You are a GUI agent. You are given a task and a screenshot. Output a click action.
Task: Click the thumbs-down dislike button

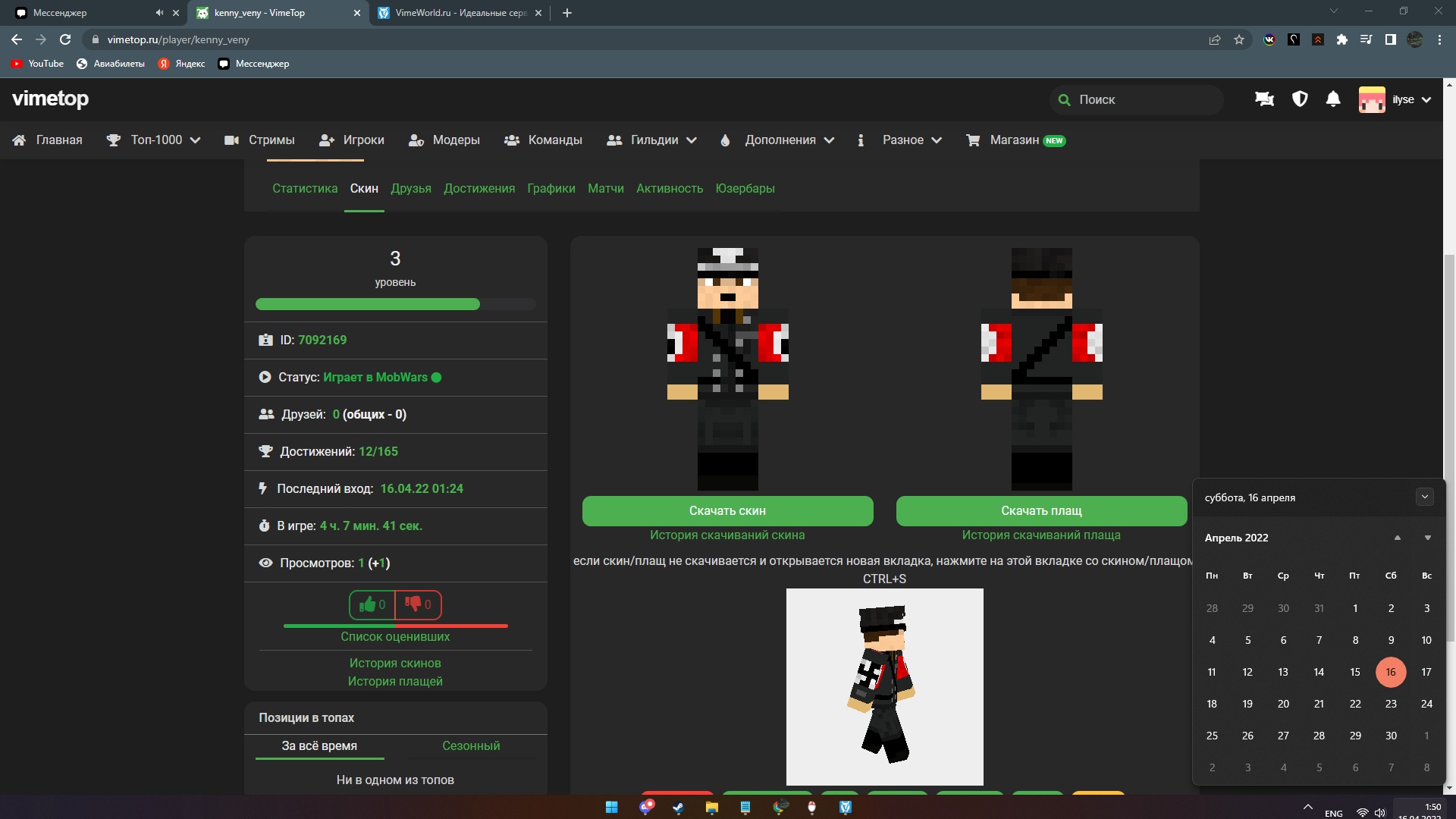pos(418,604)
